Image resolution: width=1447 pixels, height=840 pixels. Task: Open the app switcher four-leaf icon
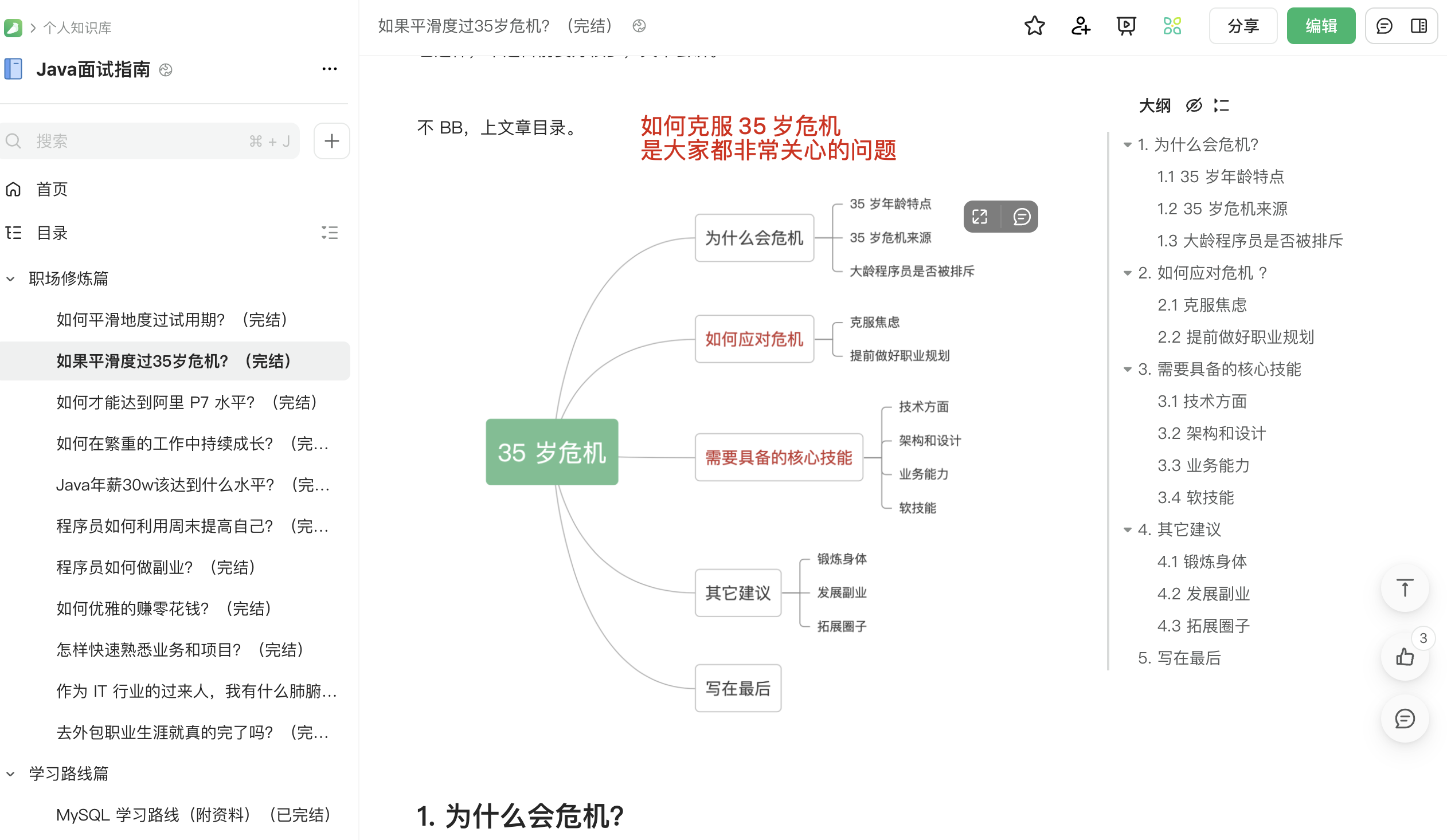1173,26
